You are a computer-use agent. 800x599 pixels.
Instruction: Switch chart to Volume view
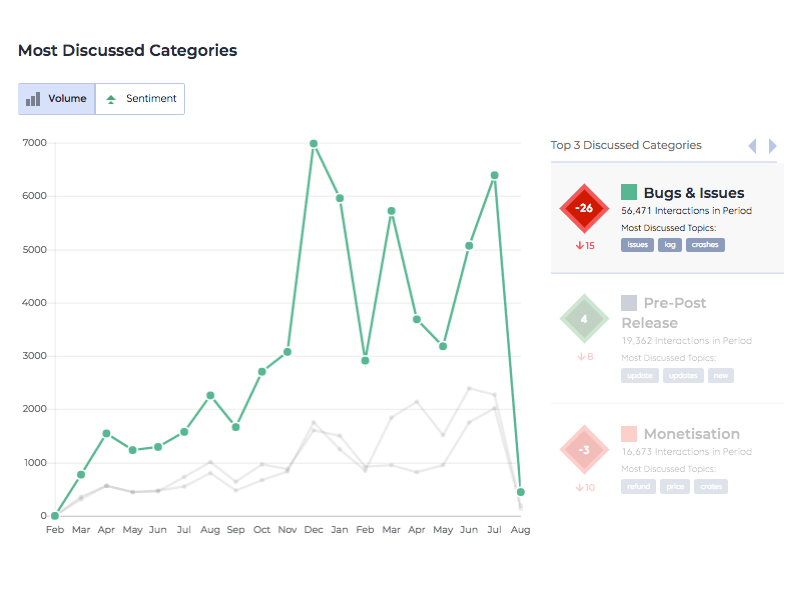pyautogui.click(x=57, y=99)
